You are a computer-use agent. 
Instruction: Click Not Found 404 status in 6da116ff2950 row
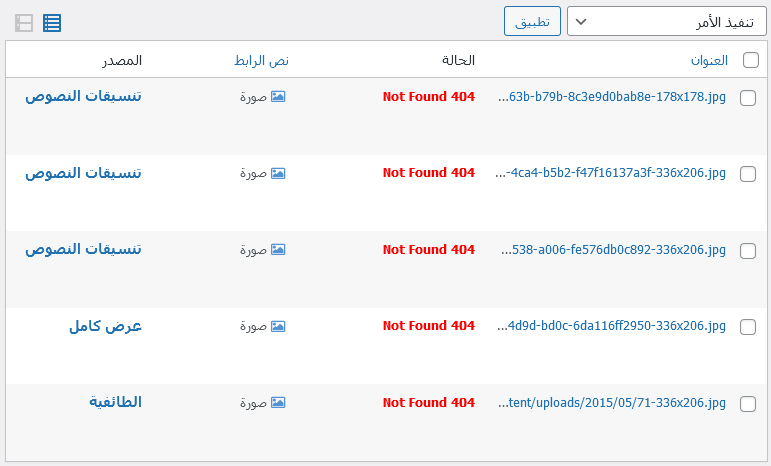coord(429,325)
